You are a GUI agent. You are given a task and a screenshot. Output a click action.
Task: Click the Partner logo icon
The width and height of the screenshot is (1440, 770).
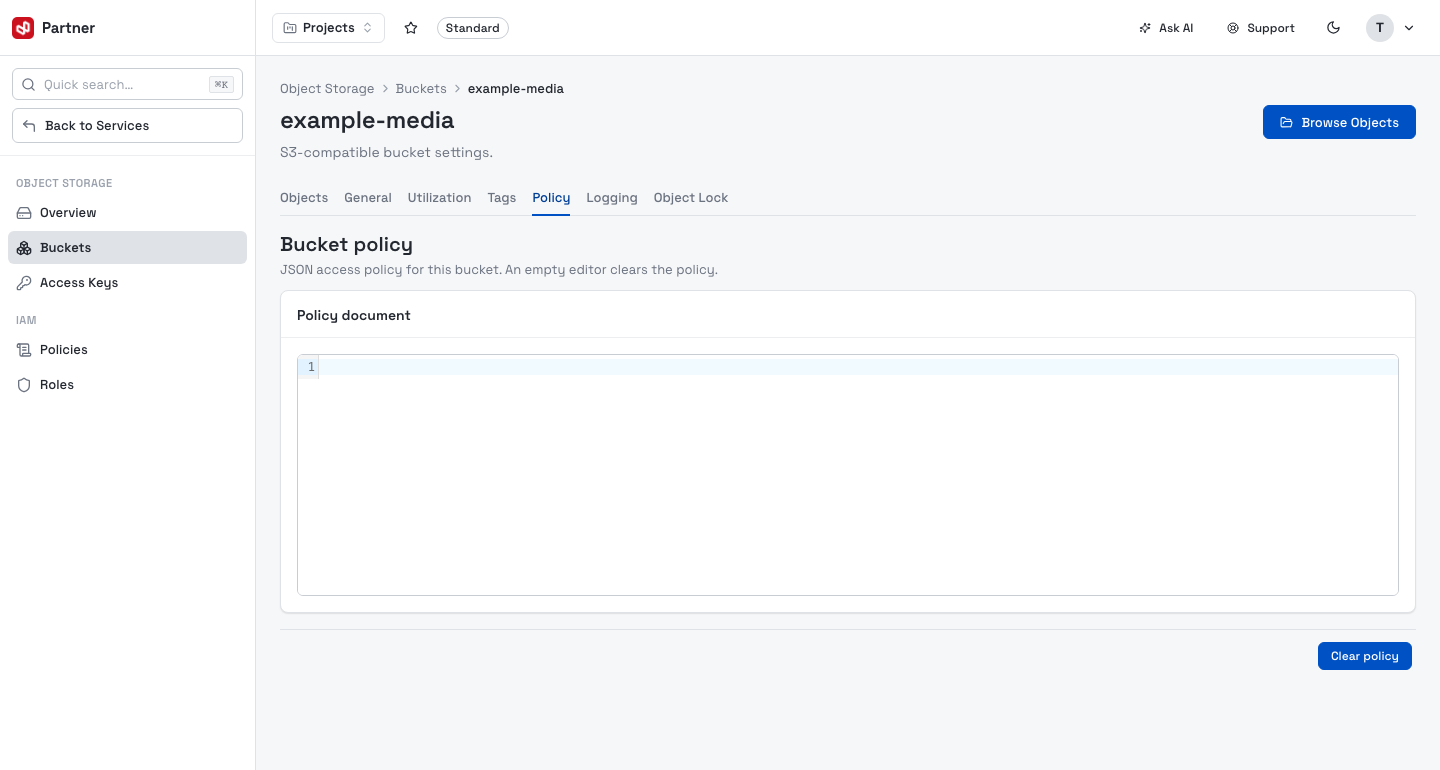coord(23,28)
